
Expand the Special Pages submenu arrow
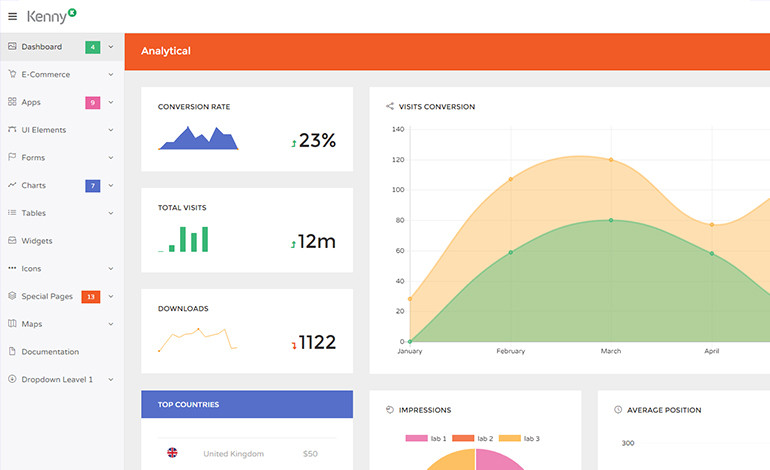click(111, 297)
